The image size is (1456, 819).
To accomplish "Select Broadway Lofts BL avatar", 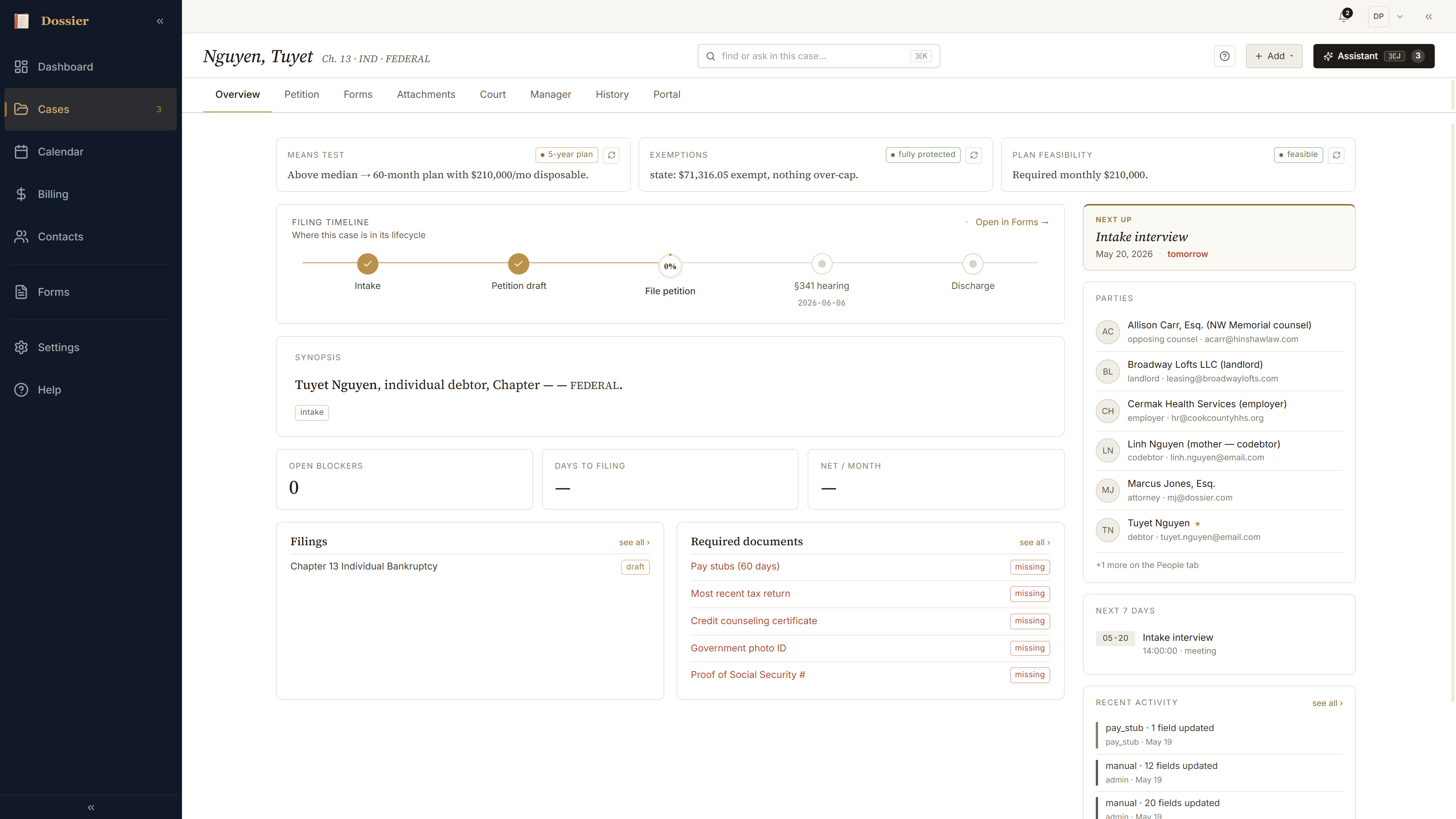I will tap(1107, 371).
